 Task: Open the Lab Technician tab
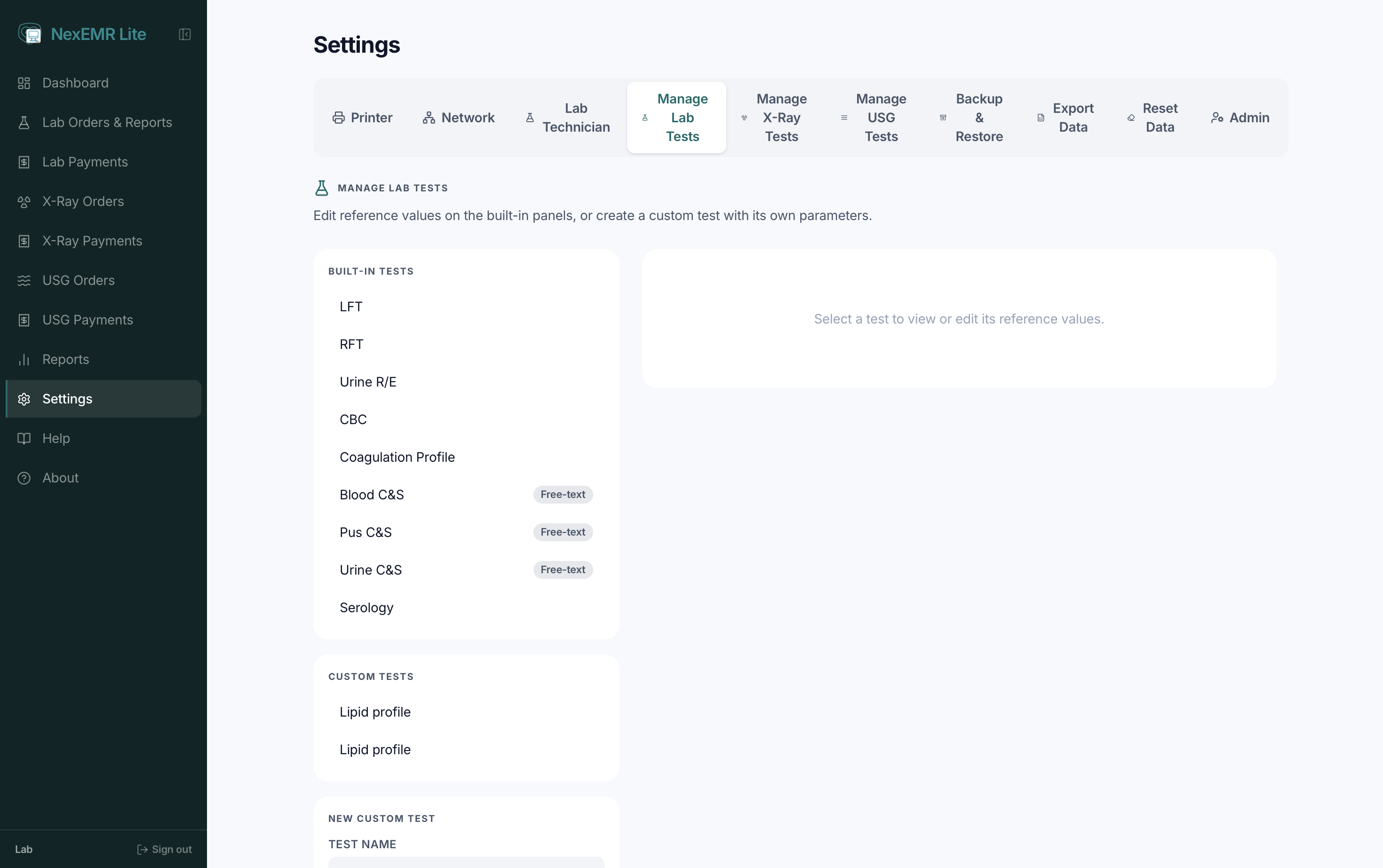click(567, 118)
